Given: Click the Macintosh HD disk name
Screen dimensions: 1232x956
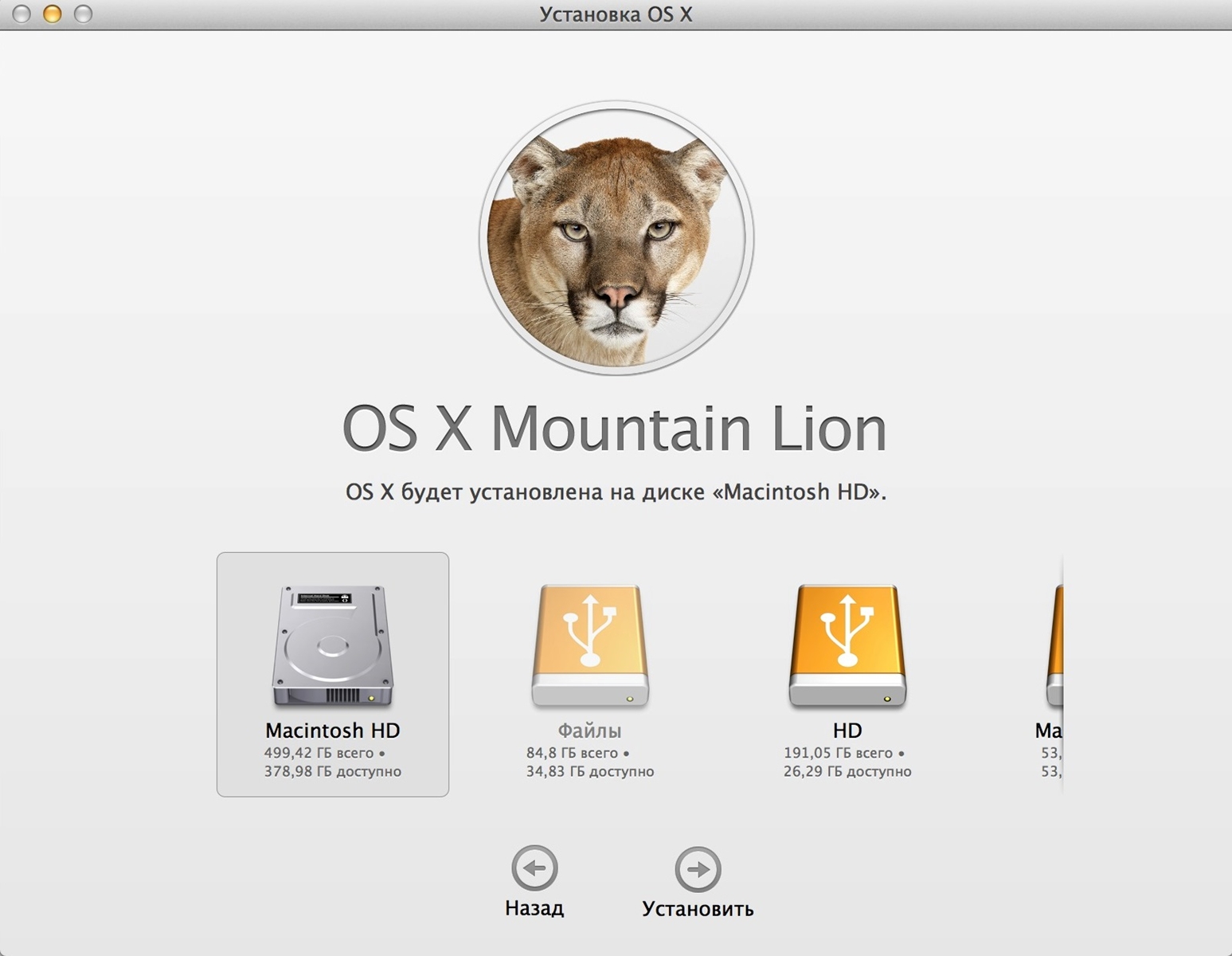Looking at the screenshot, I should point(333,731).
